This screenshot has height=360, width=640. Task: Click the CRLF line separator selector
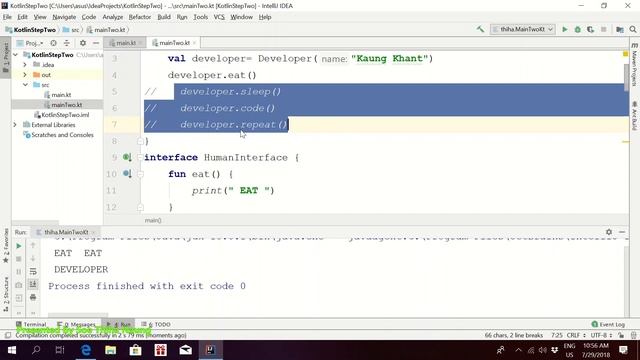point(576,335)
